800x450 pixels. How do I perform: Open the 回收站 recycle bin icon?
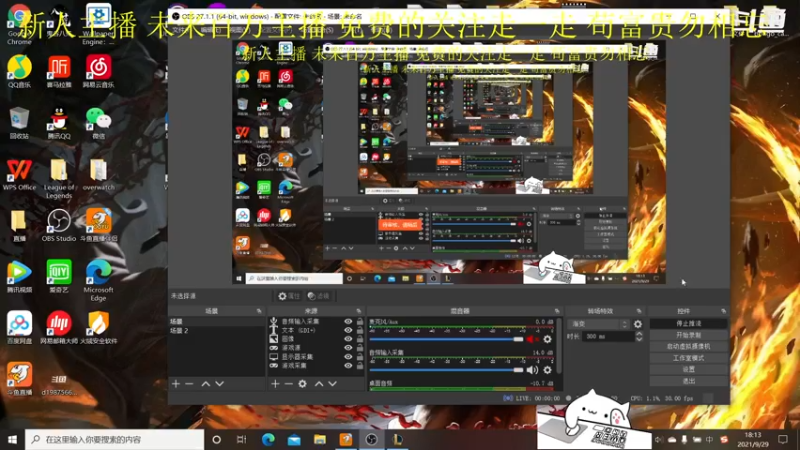(x=19, y=123)
